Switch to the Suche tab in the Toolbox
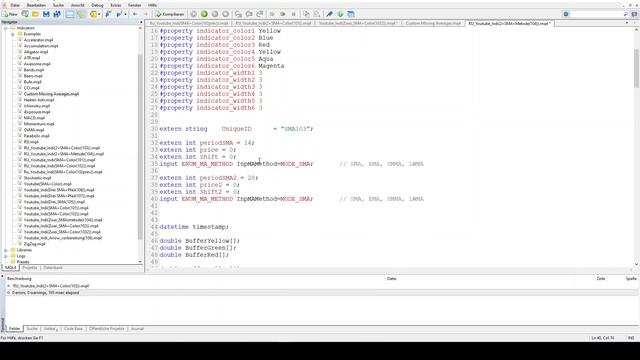The height and width of the screenshot is (360, 640). (x=31, y=329)
